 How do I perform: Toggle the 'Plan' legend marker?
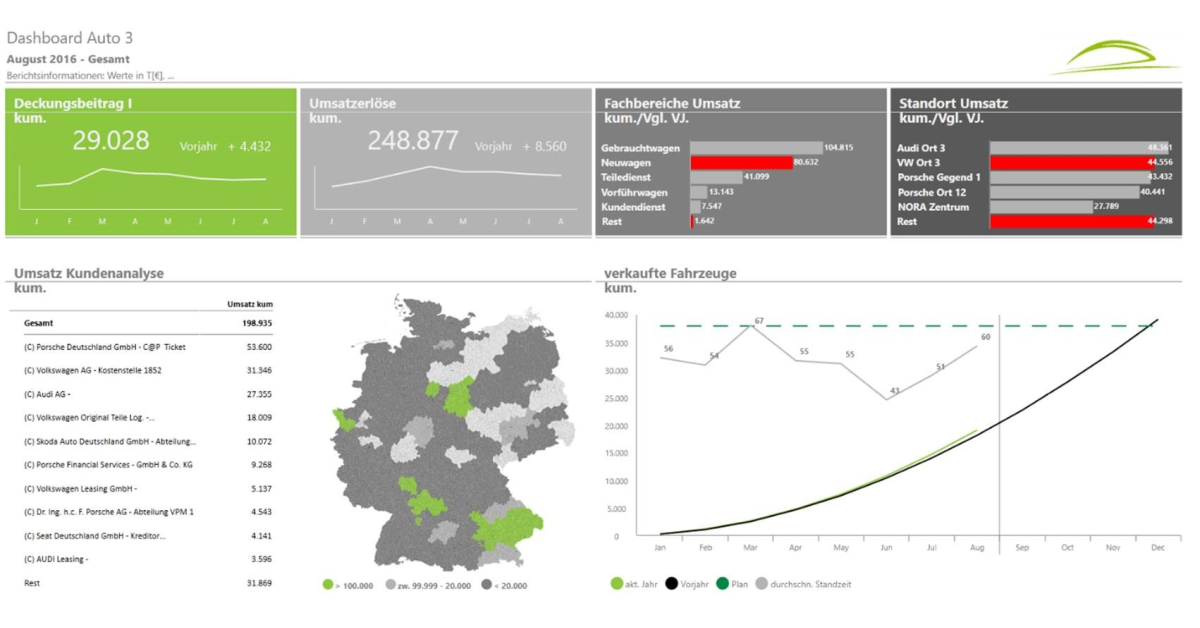click(x=723, y=583)
